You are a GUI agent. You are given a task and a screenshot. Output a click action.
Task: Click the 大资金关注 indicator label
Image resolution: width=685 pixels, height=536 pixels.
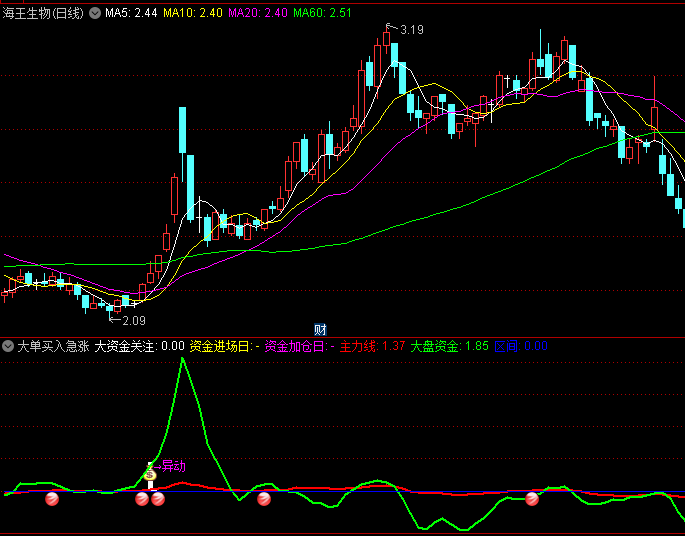125,346
